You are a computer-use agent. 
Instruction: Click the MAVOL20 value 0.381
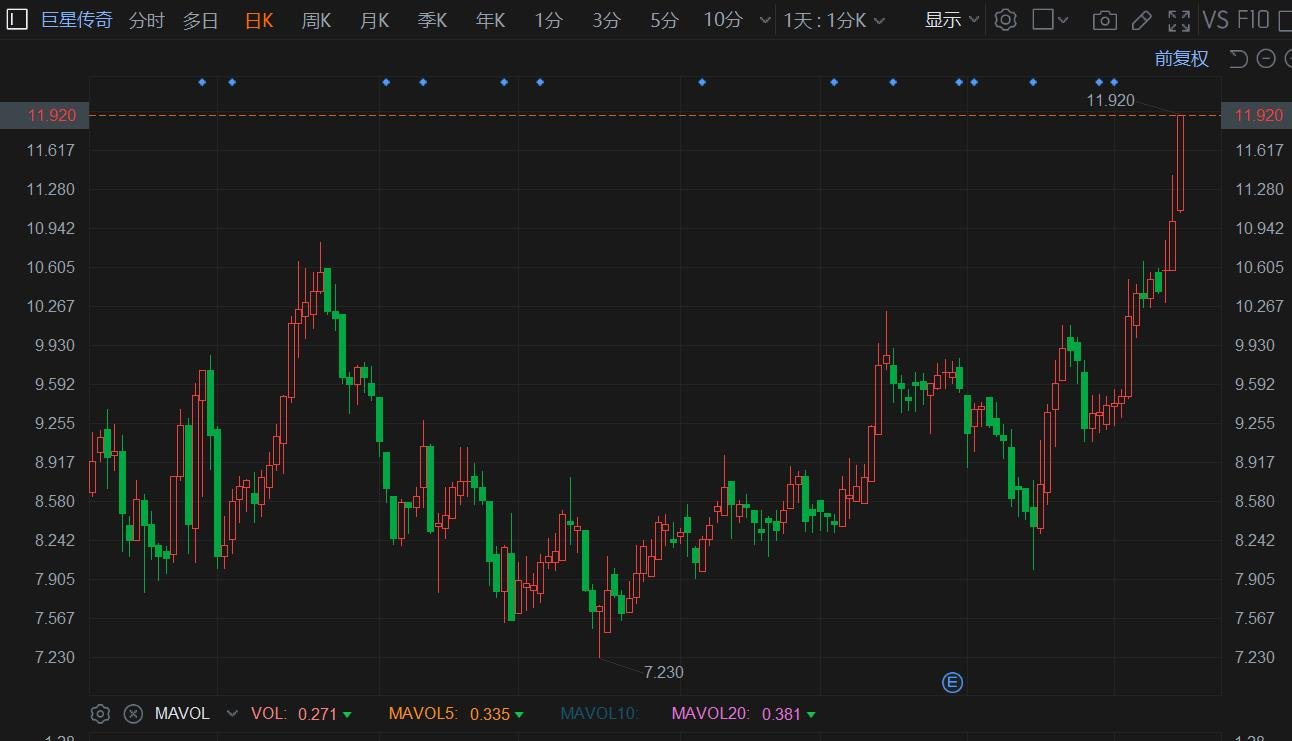click(781, 714)
